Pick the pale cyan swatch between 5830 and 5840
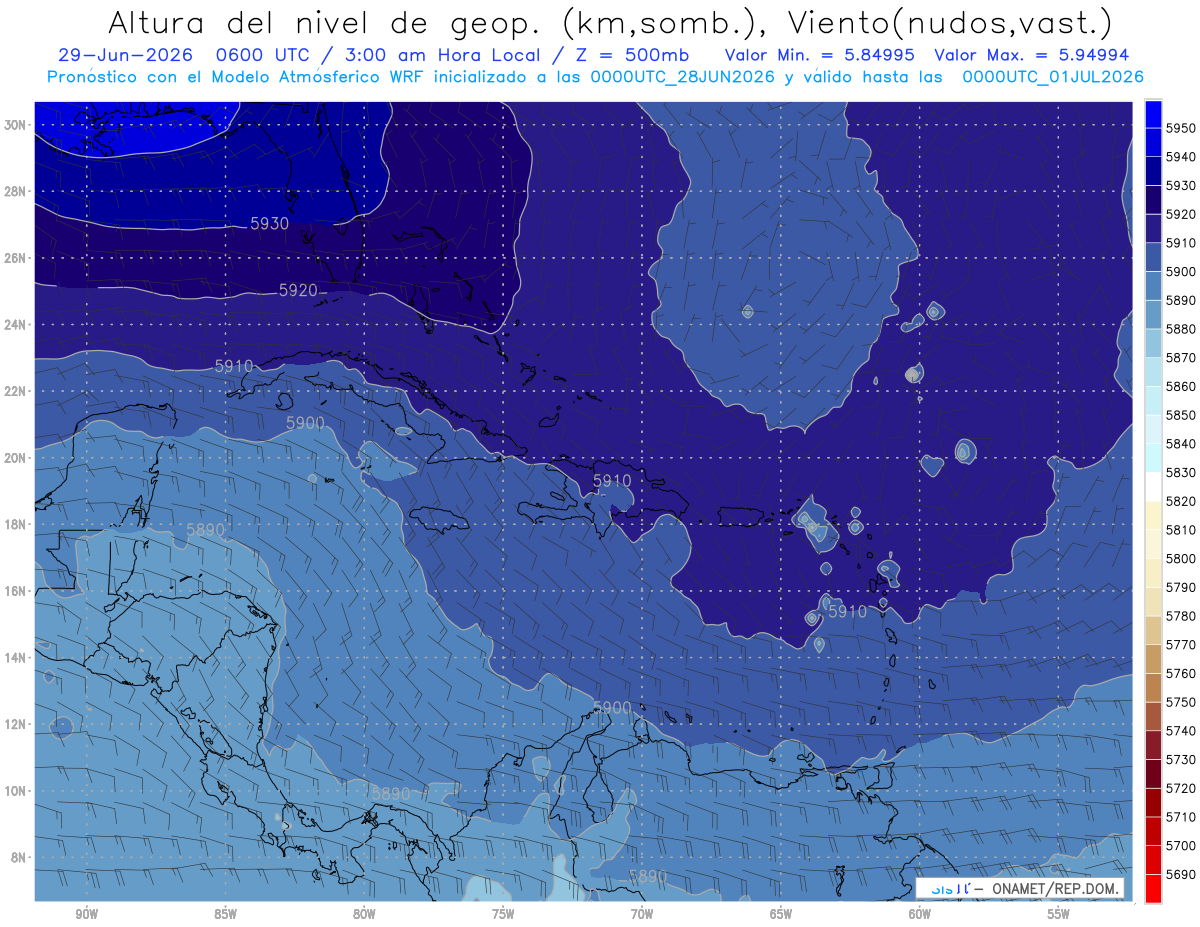This screenshot has width=1200, height=927. coord(1153,458)
